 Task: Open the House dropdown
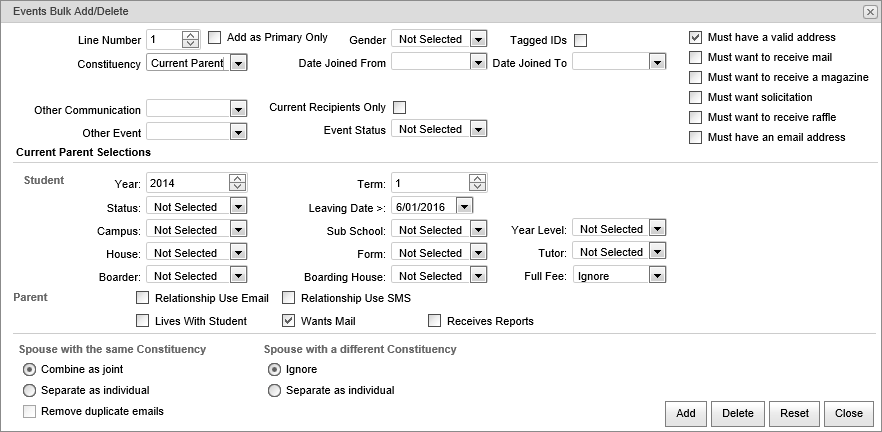click(238, 253)
